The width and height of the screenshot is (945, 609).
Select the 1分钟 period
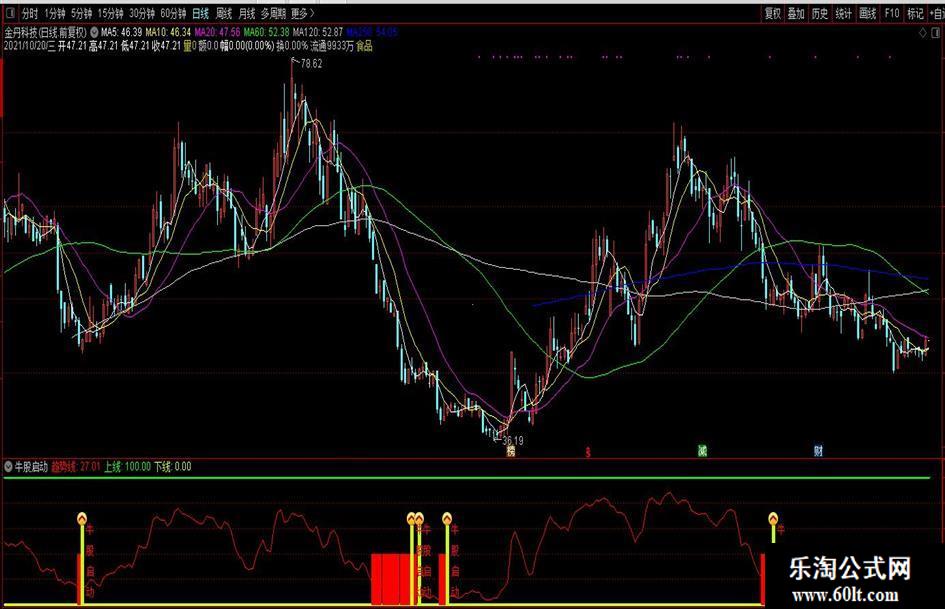(54, 13)
